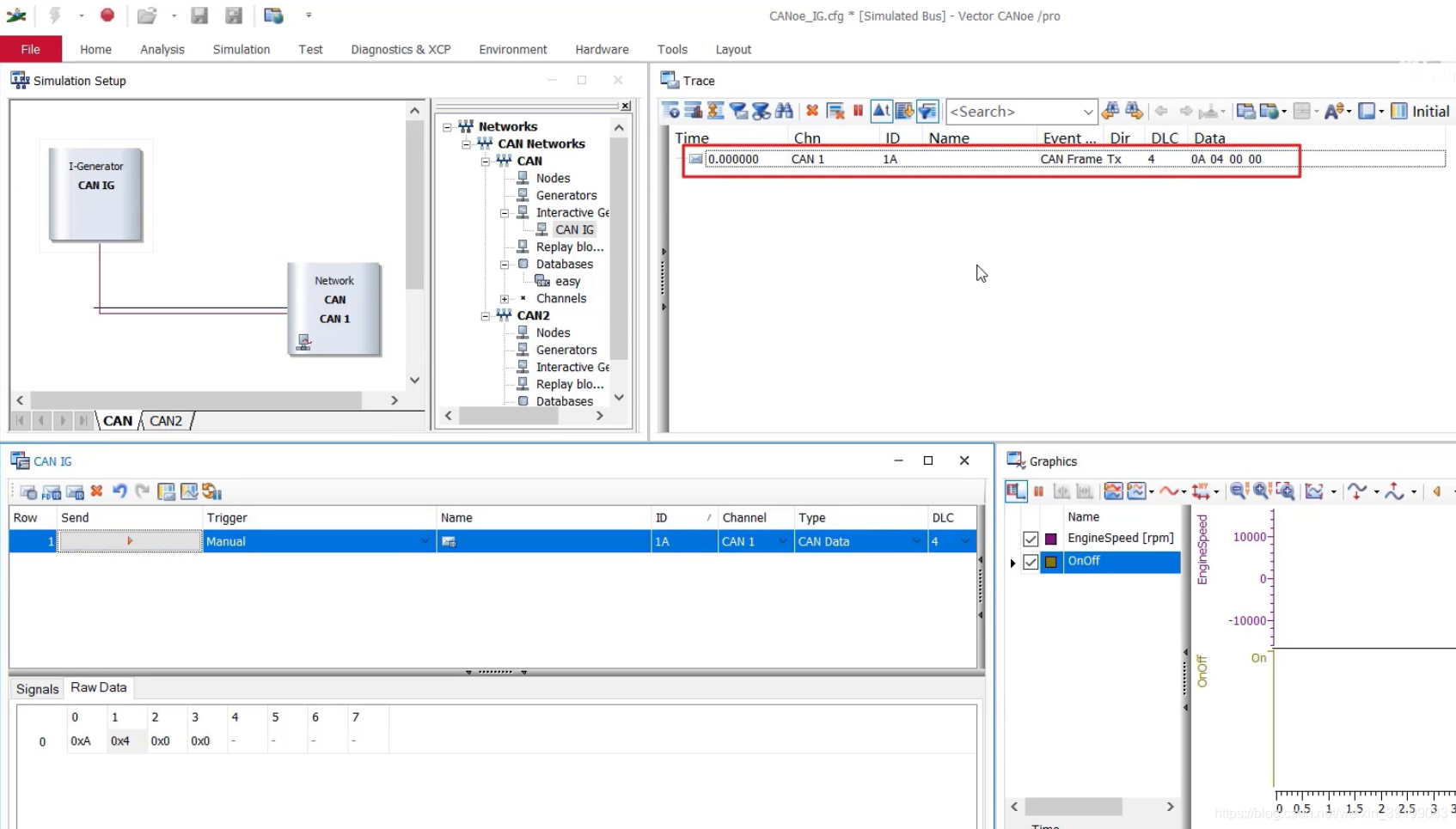Viewport: 1456px width, 829px height.
Task: Click the I-Generator CAN IG block
Action: pyautogui.click(x=96, y=194)
